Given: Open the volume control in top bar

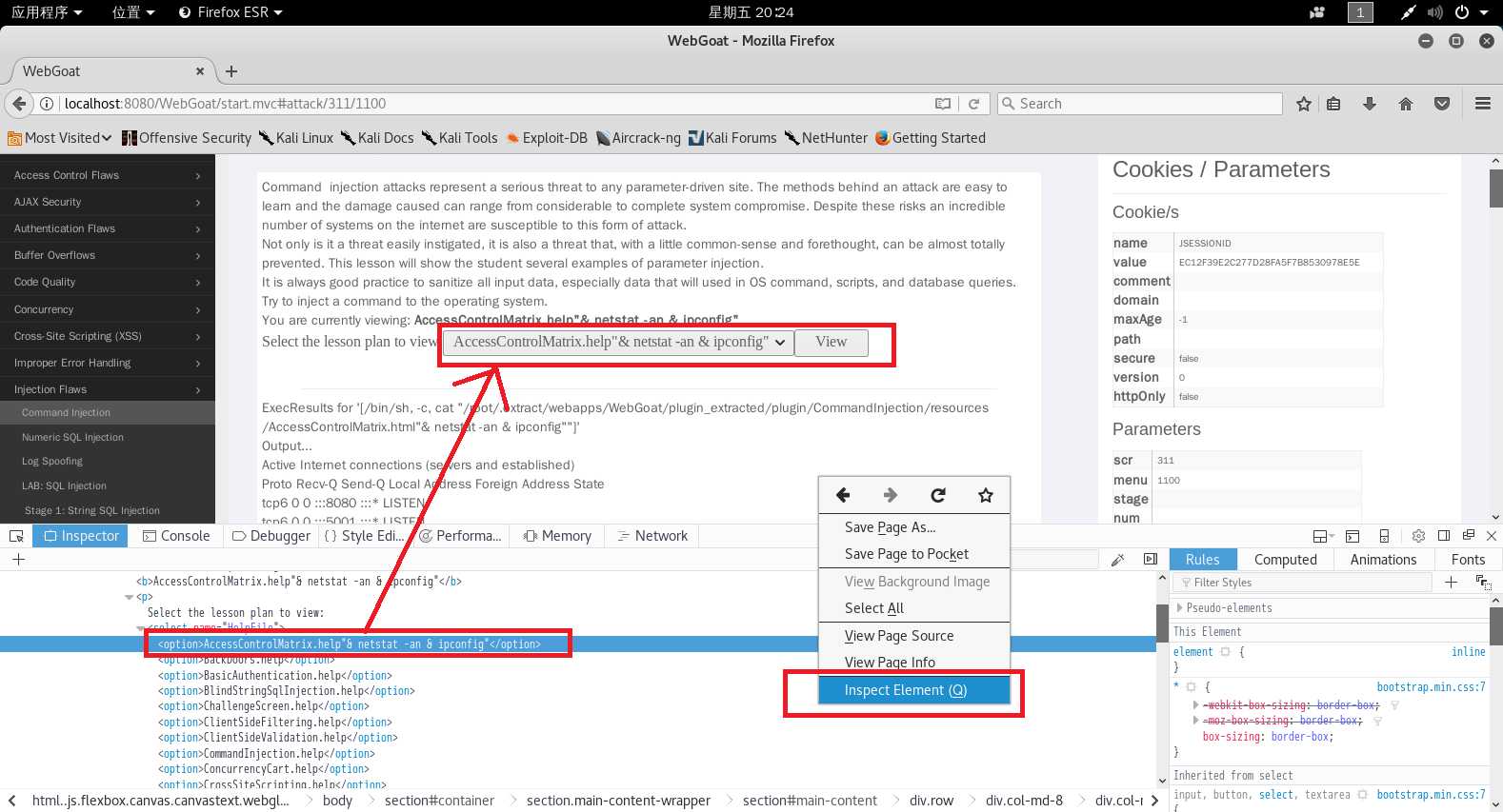Looking at the screenshot, I should click(x=1434, y=12).
